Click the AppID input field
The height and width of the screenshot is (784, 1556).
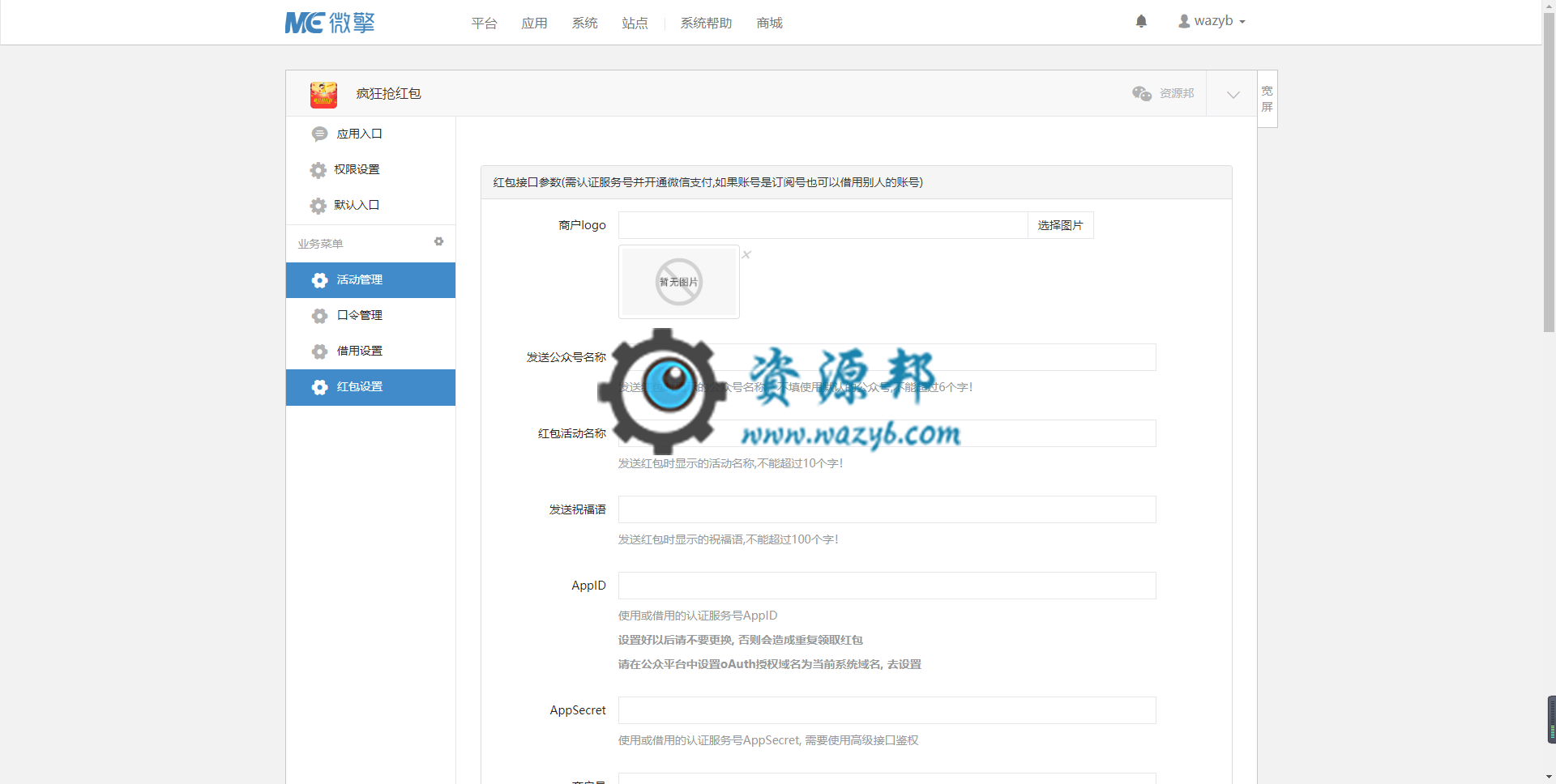887,586
